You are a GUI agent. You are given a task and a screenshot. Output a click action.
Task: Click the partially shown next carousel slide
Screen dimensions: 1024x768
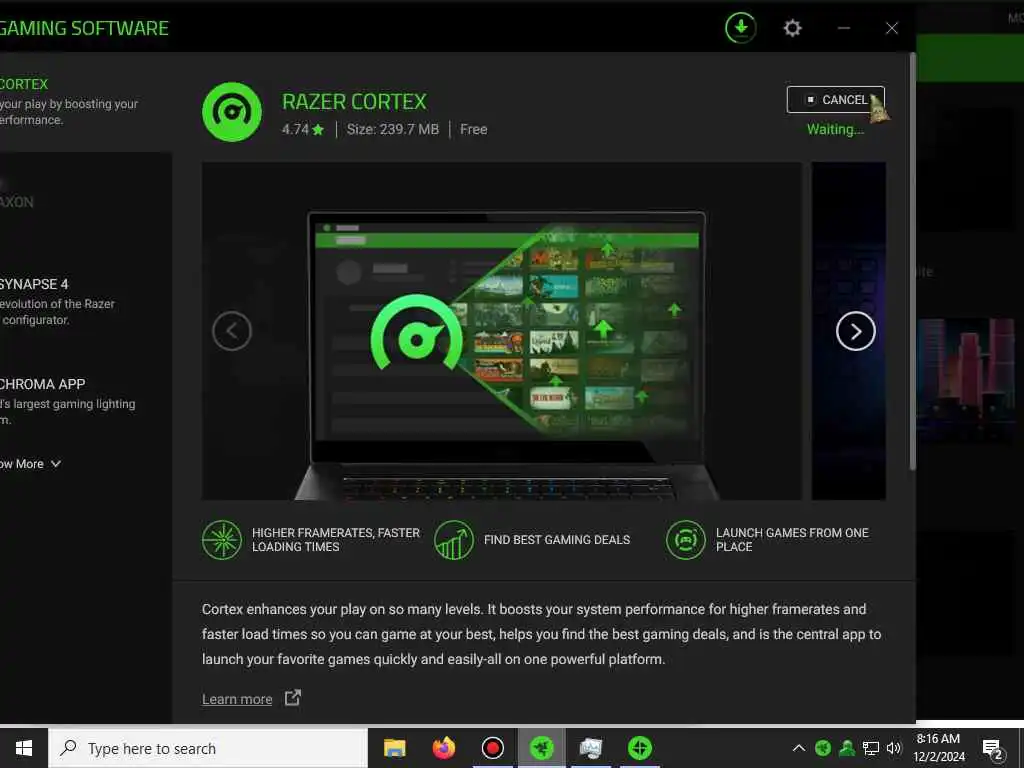(x=848, y=331)
